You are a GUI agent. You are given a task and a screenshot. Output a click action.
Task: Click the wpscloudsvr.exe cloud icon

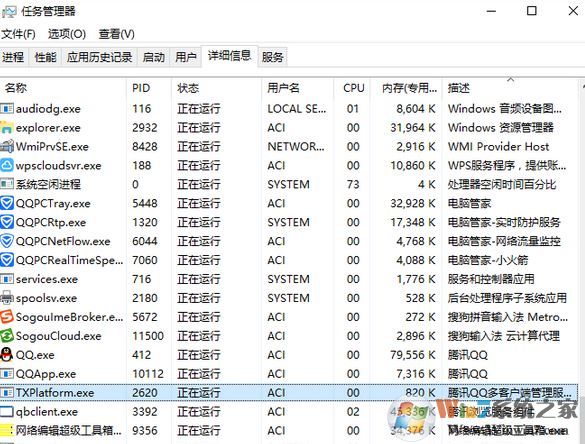[x=7, y=165]
